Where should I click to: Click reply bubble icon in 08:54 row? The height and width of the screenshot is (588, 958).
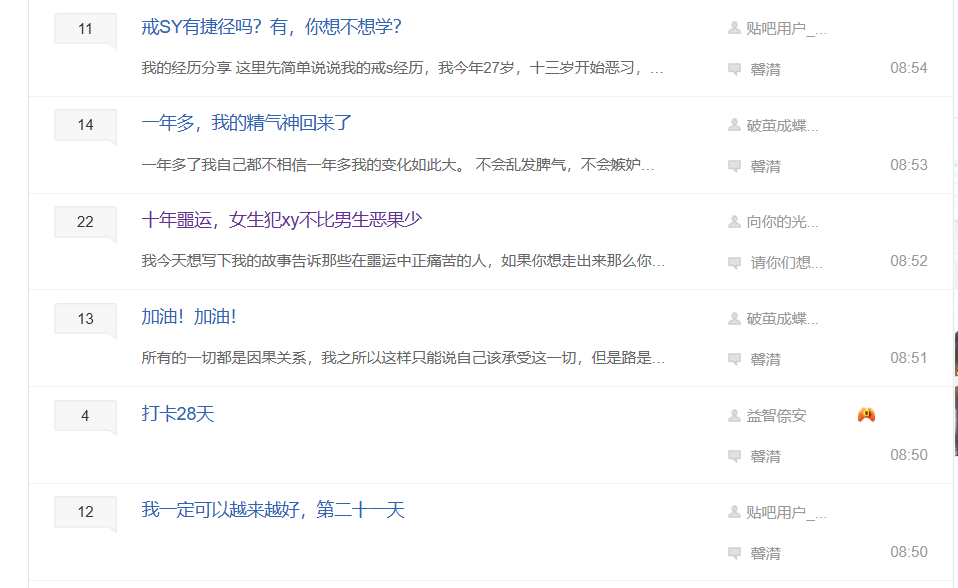735,69
